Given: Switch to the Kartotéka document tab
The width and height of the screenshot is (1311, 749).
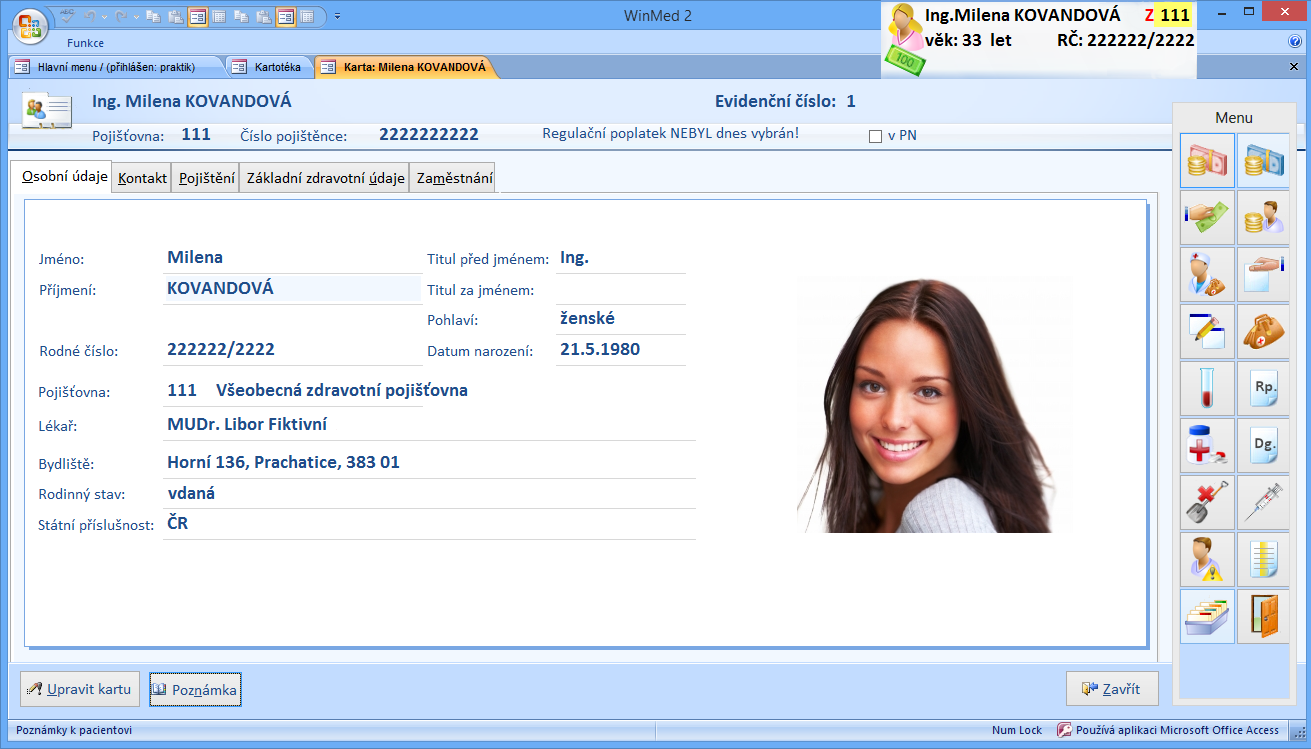Looking at the screenshot, I should 267,67.
